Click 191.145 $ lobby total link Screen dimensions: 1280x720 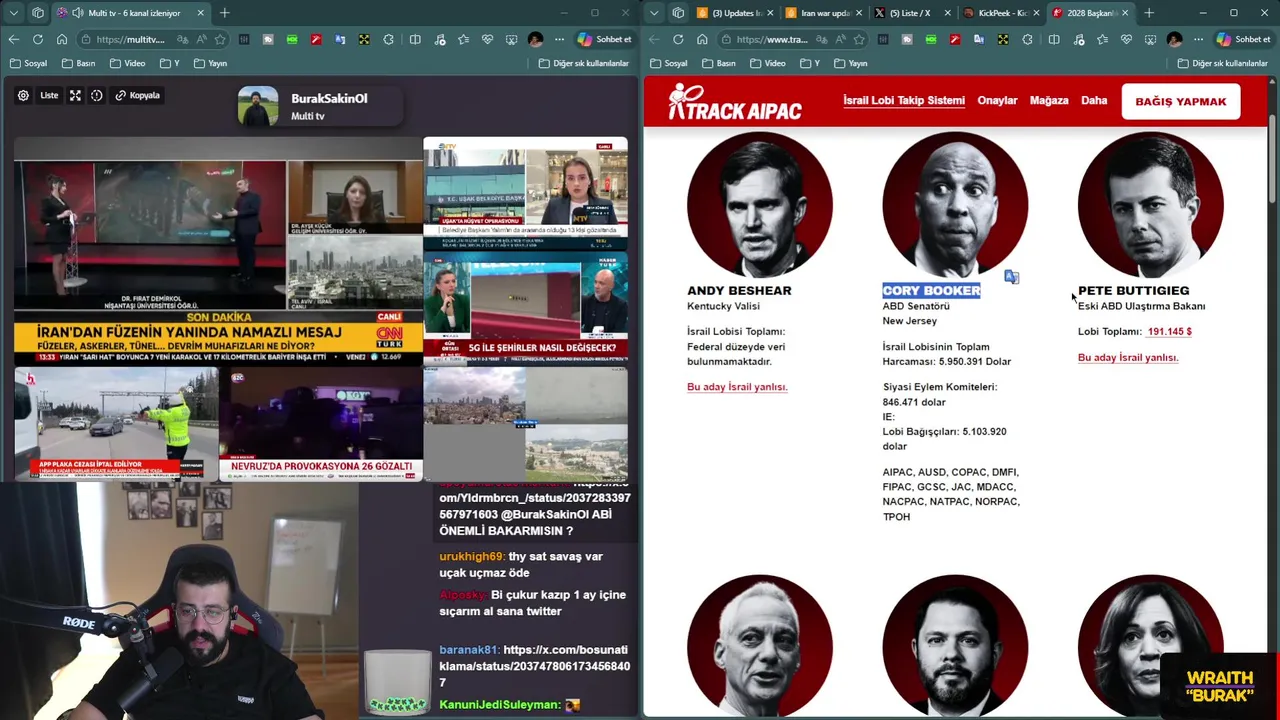1170,331
